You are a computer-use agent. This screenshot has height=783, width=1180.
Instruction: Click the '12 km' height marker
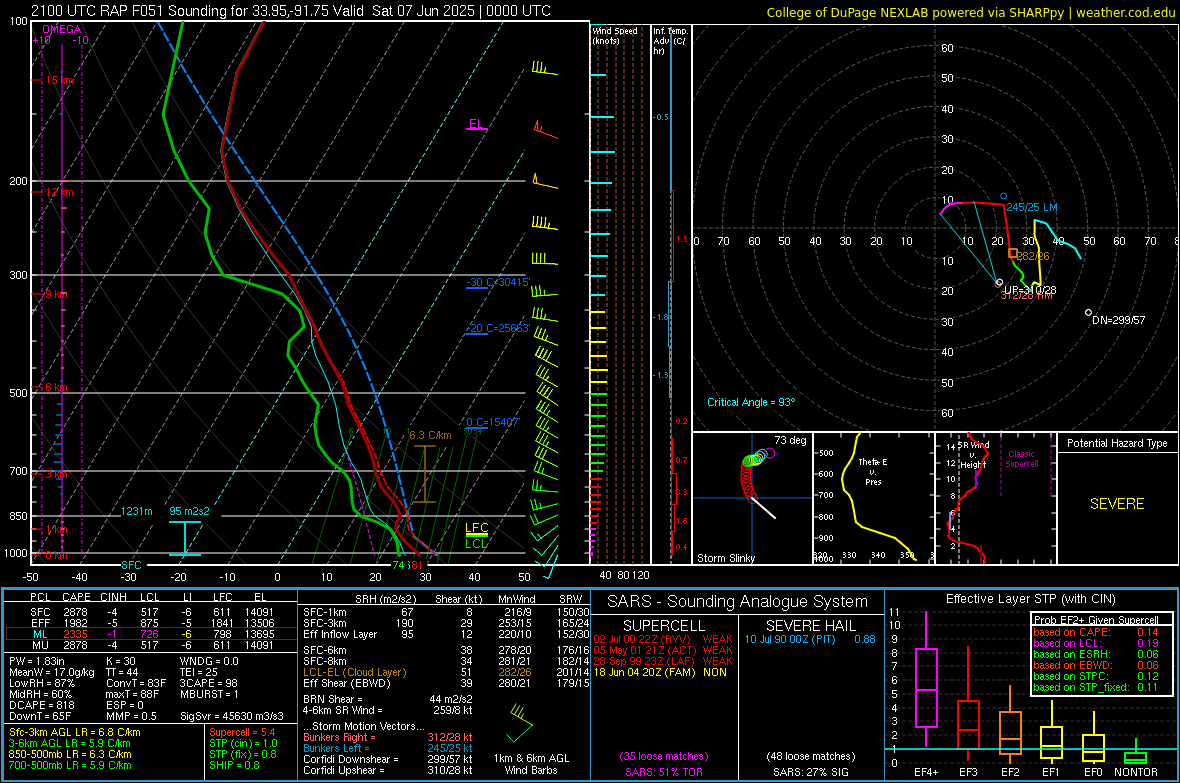click(59, 192)
